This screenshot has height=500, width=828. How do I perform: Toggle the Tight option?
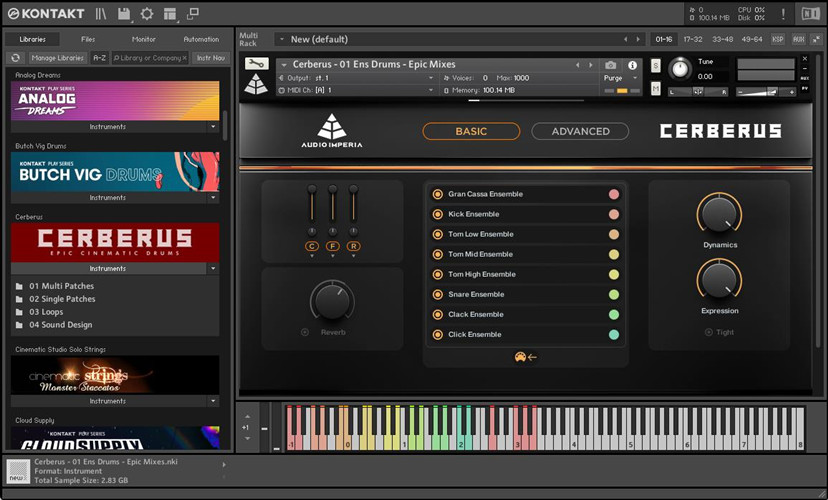click(x=709, y=332)
